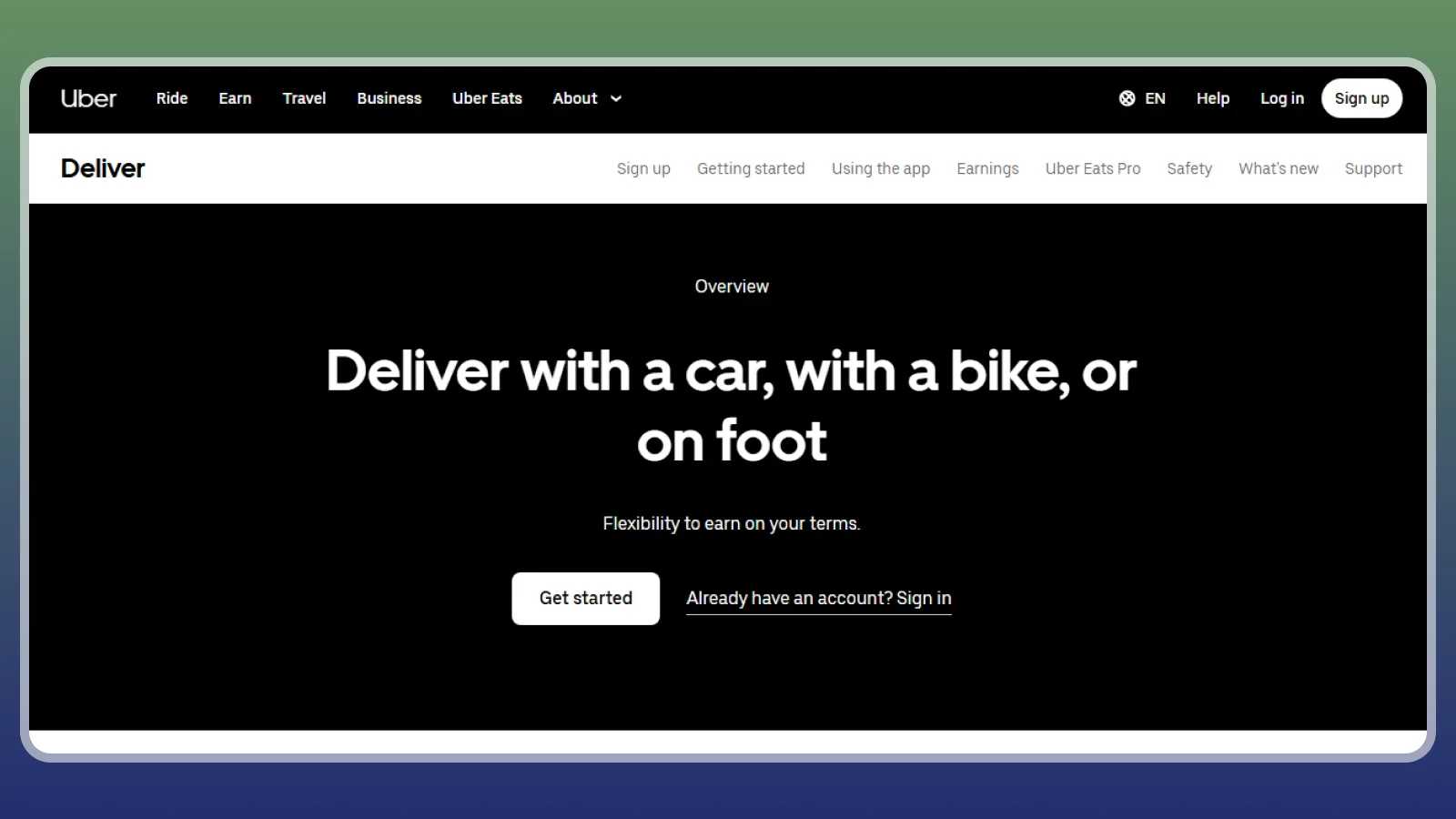This screenshot has height=819, width=1456.
Task: Click Log in
Action: click(x=1282, y=98)
